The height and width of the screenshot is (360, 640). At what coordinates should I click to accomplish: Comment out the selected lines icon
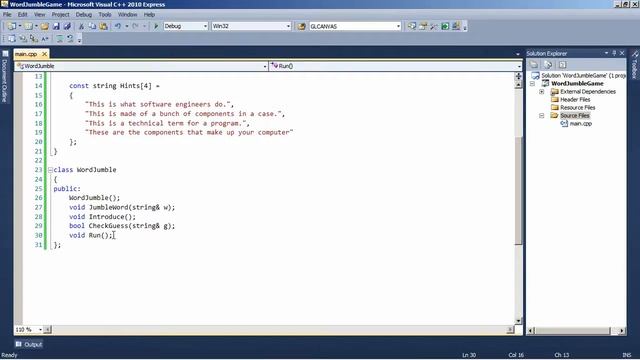(60, 39)
